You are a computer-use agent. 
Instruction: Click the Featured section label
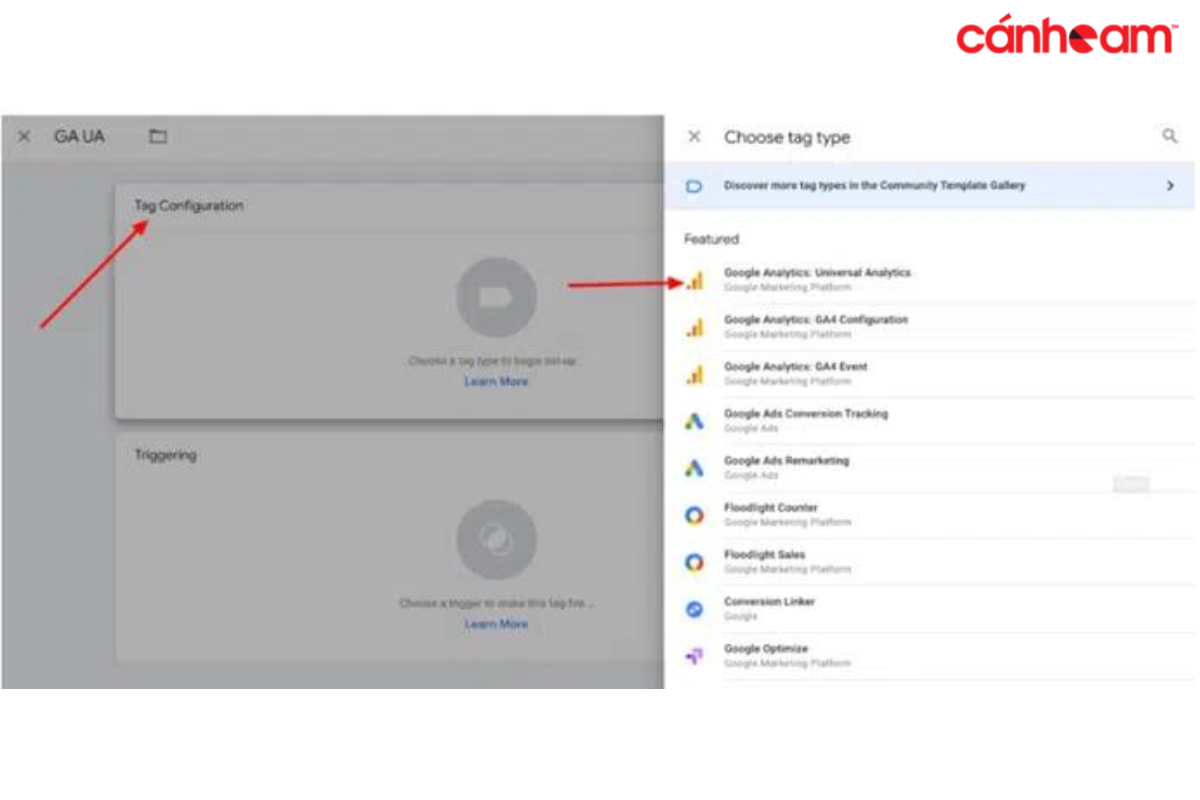tap(711, 239)
